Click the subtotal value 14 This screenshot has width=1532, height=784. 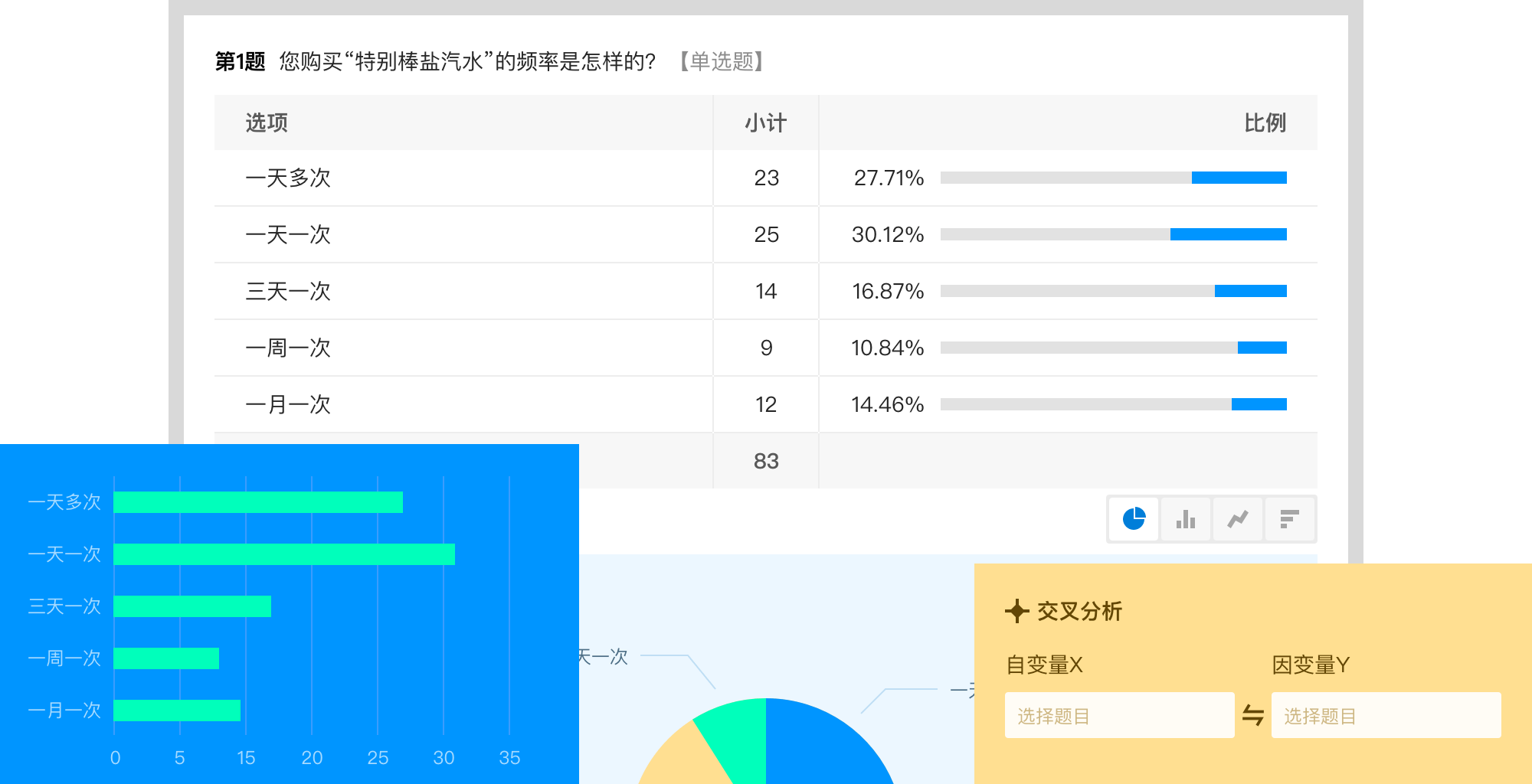coord(766,291)
